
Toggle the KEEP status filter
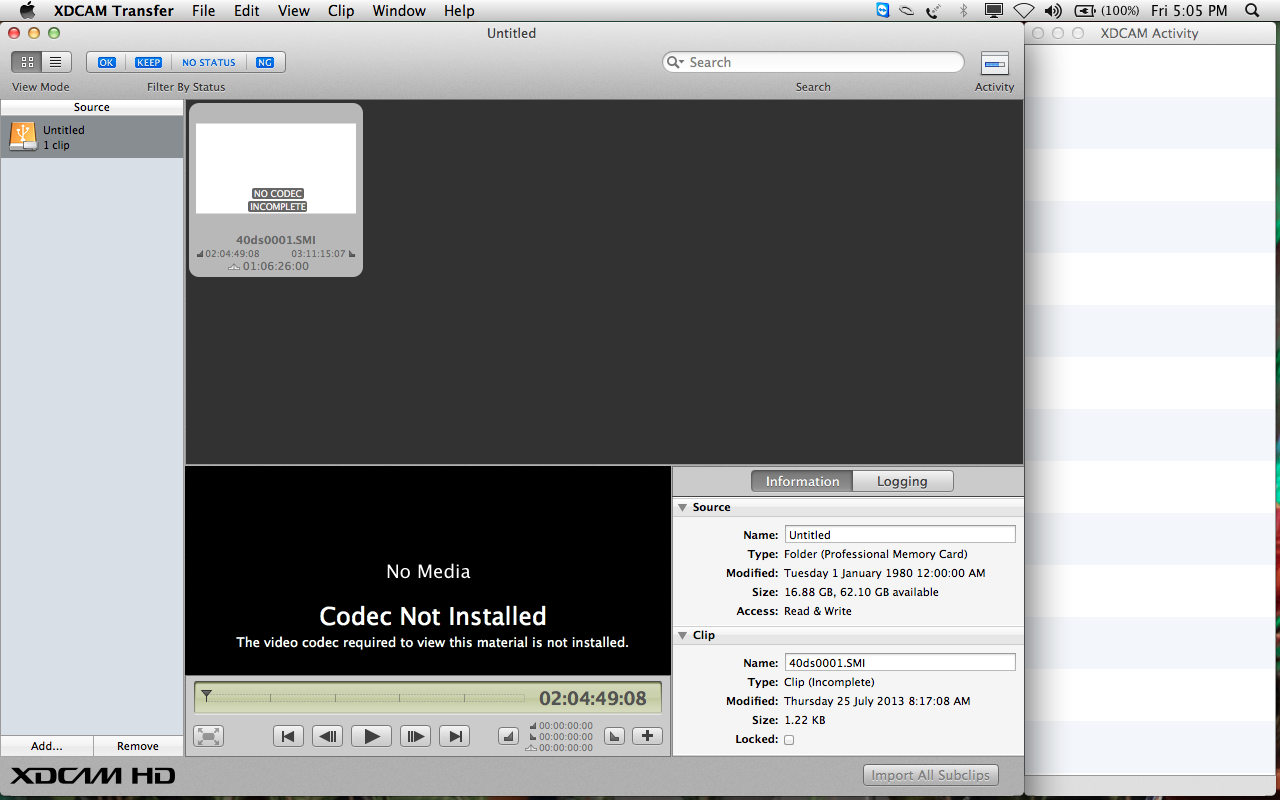point(149,62)
